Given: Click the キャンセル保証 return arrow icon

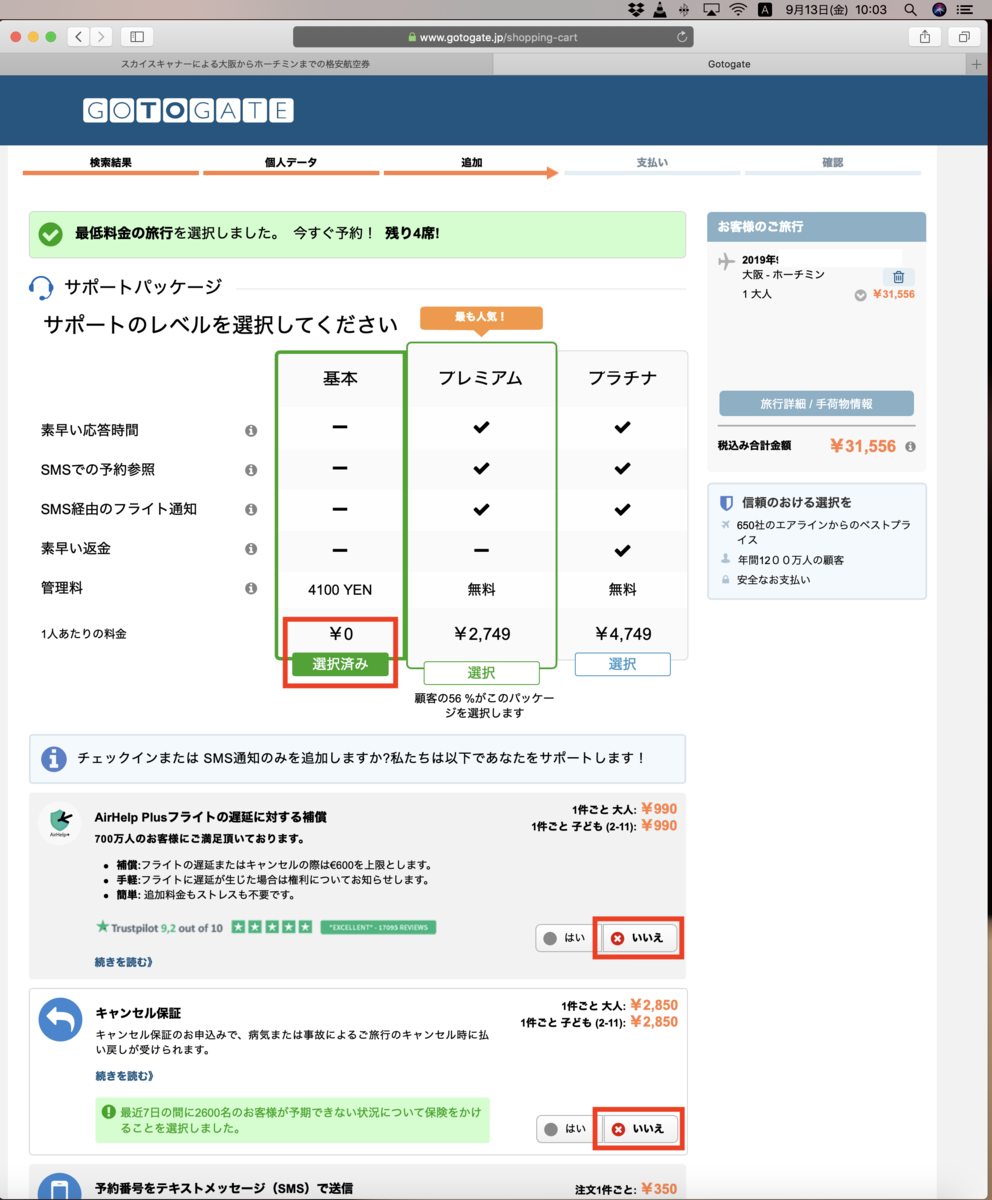Looking at the screenshot, I should click(x=59, y=1019).
